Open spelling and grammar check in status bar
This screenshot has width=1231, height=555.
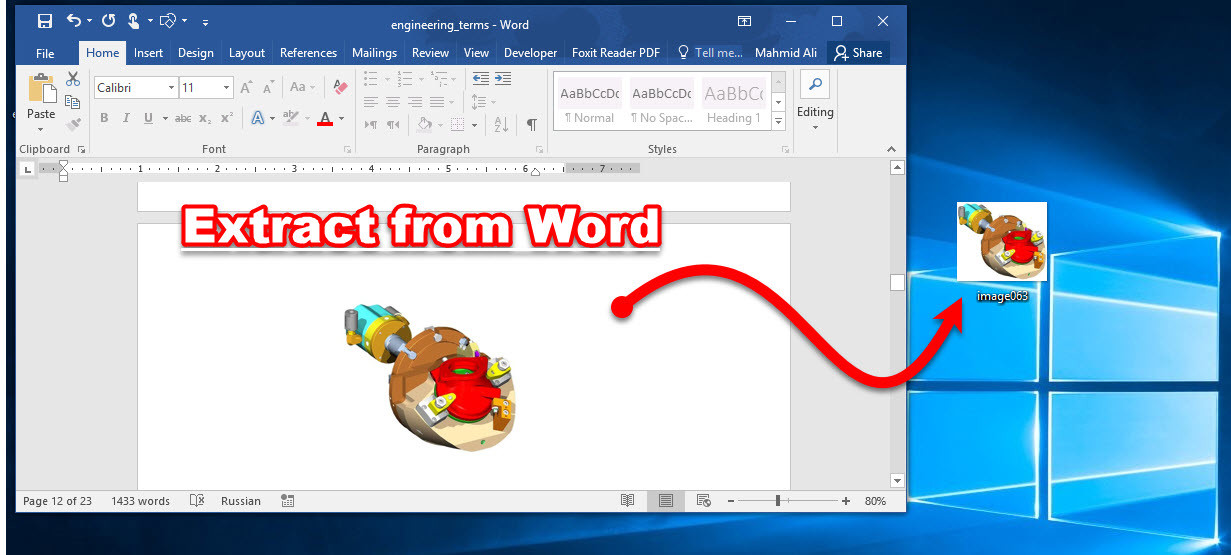pos(198,501)
